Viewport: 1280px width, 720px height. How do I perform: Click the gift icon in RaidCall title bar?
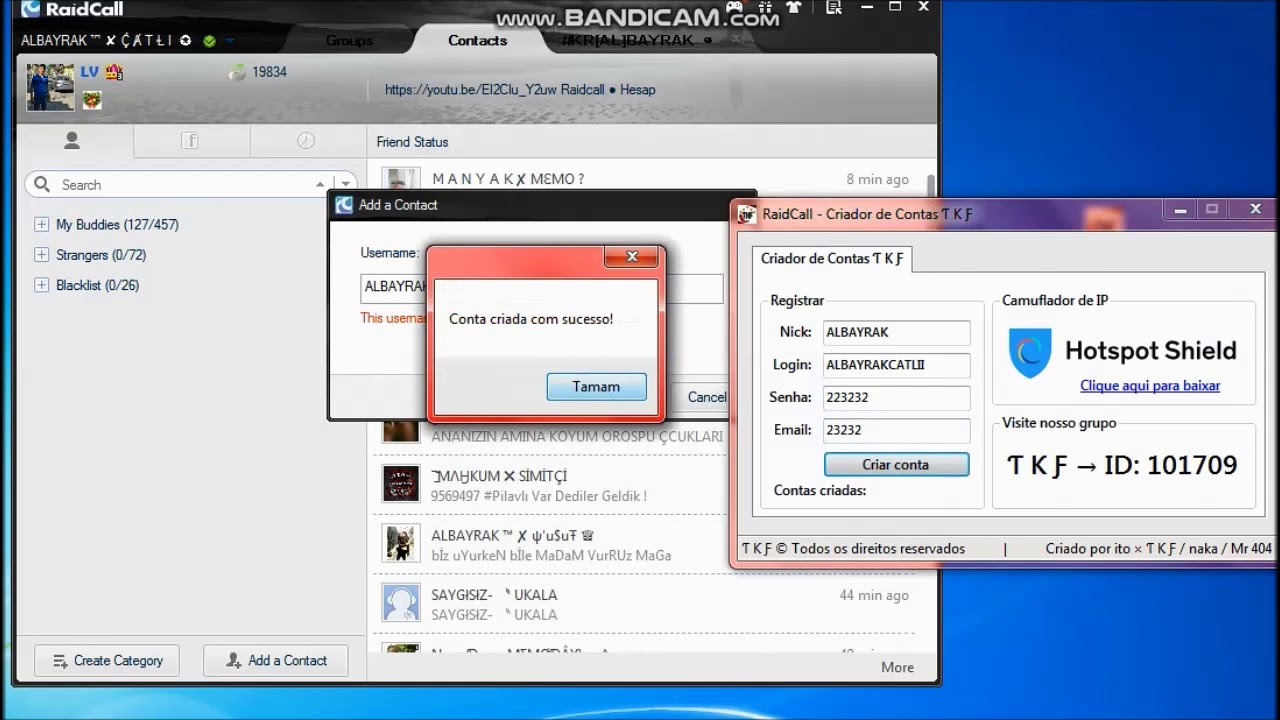tap(764, 7)
